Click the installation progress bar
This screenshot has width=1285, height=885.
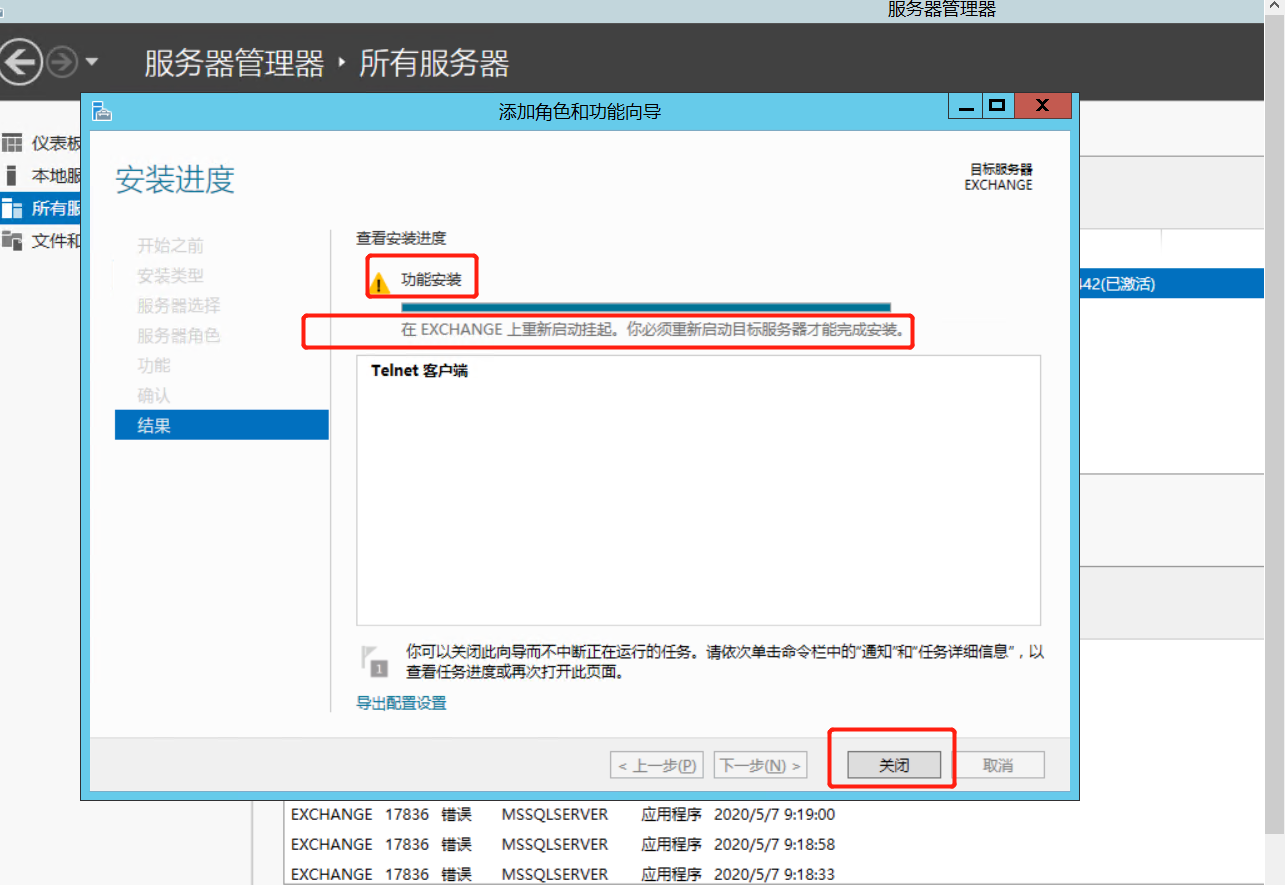pyautogui.click(x=646, y=307)
